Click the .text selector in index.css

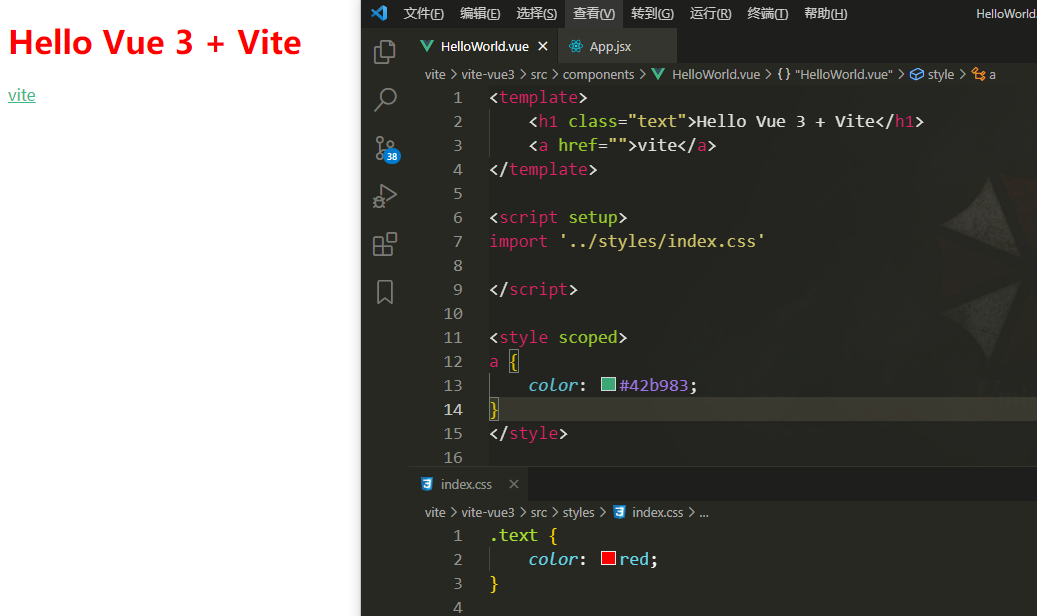(514, 535)
